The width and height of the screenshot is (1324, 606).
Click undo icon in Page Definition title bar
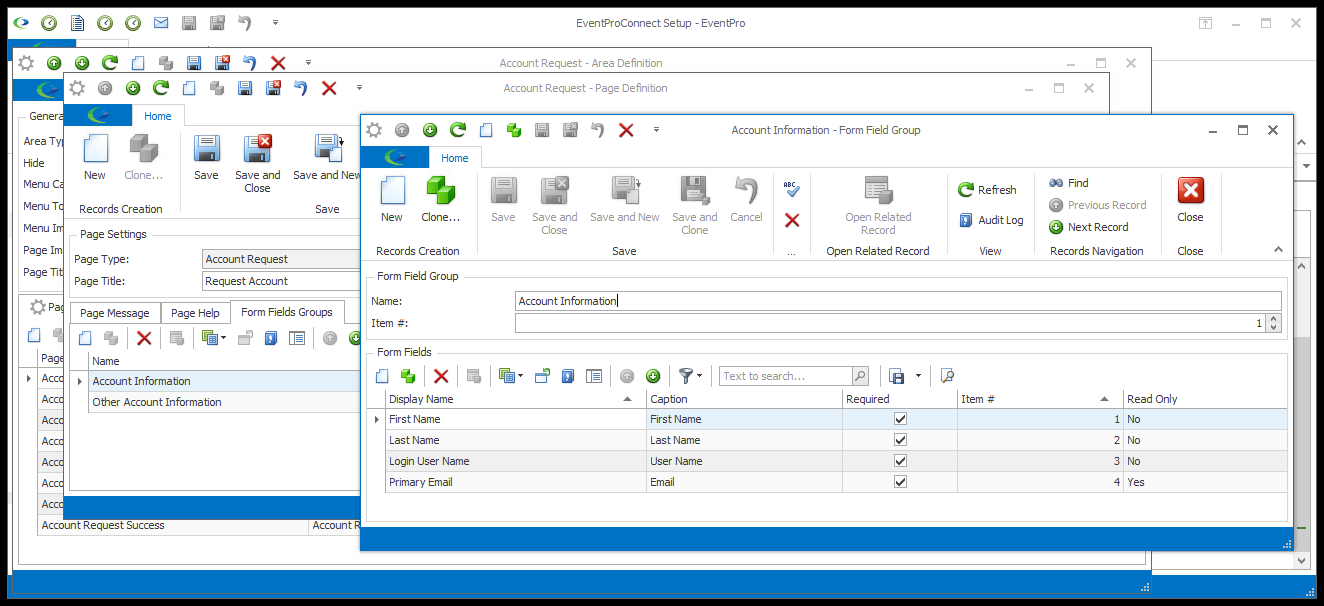pos(300,88)
